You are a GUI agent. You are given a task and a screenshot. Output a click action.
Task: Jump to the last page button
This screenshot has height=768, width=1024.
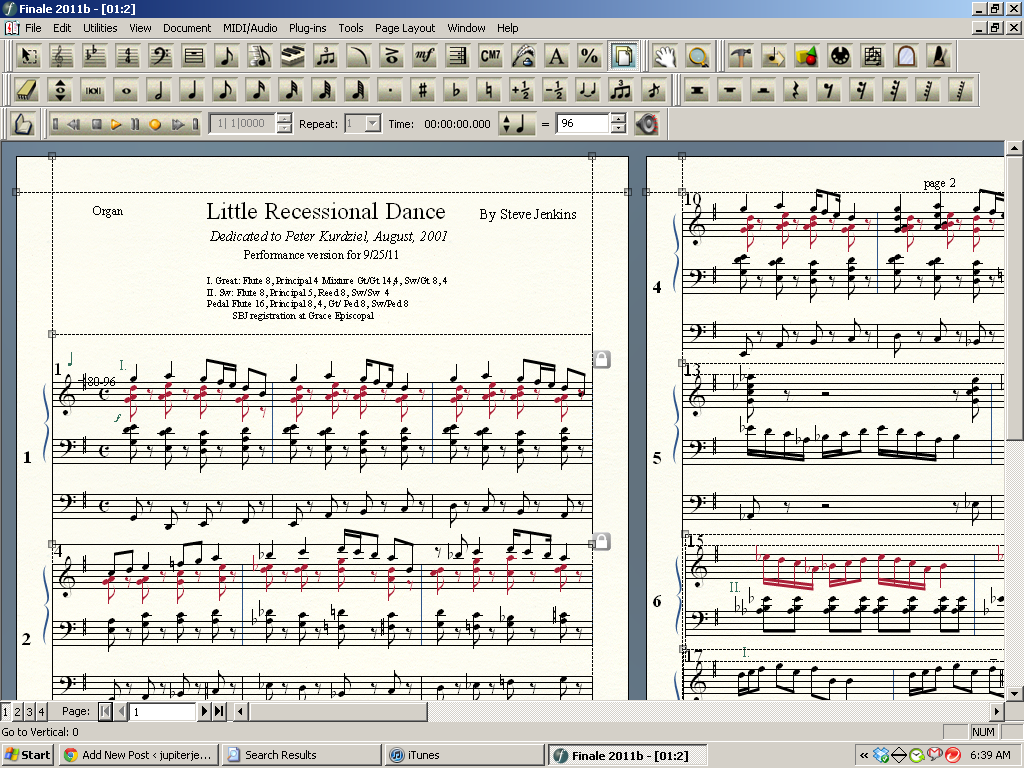tap(219, 711)
